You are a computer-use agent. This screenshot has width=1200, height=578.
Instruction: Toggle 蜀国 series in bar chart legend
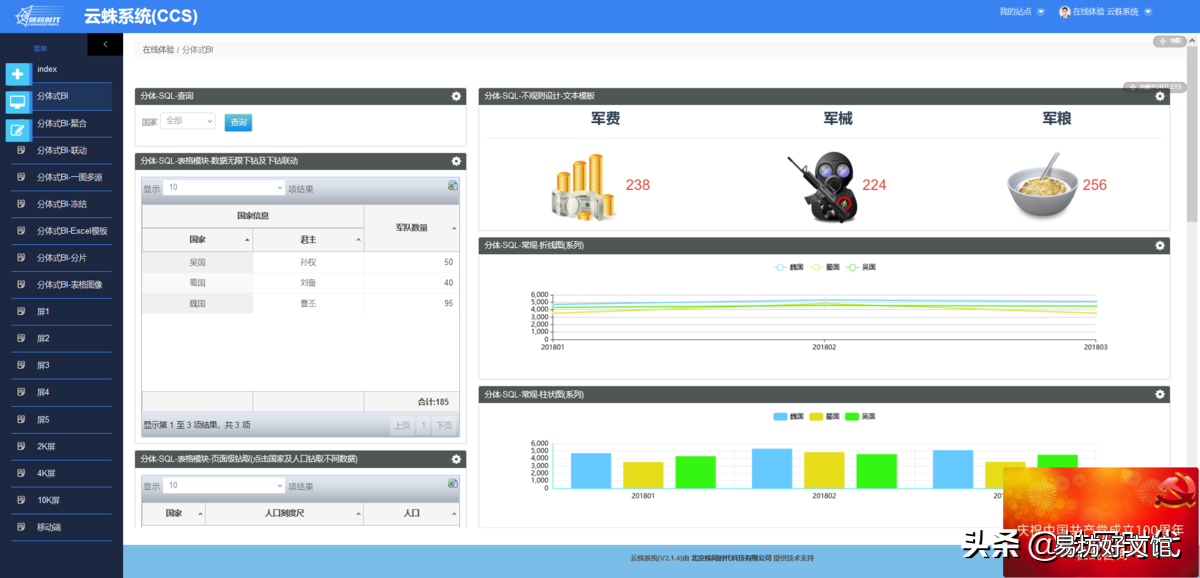point(824,416)
